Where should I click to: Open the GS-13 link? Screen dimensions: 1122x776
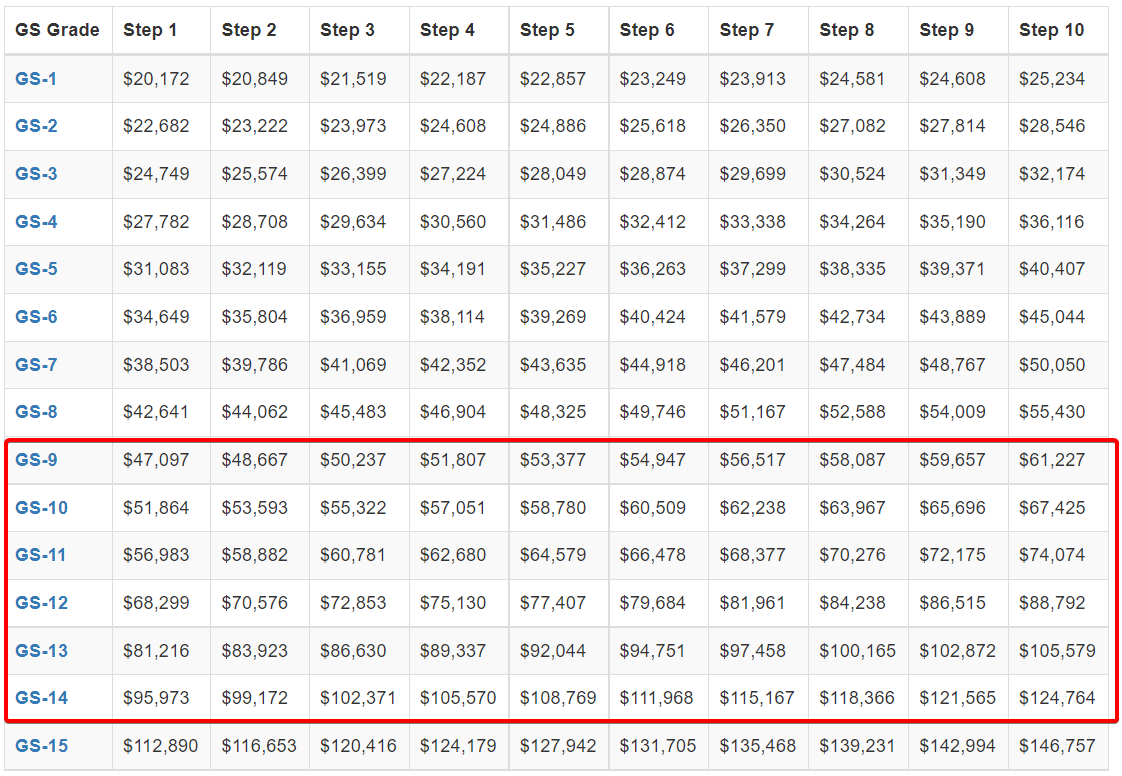(41, 651)
